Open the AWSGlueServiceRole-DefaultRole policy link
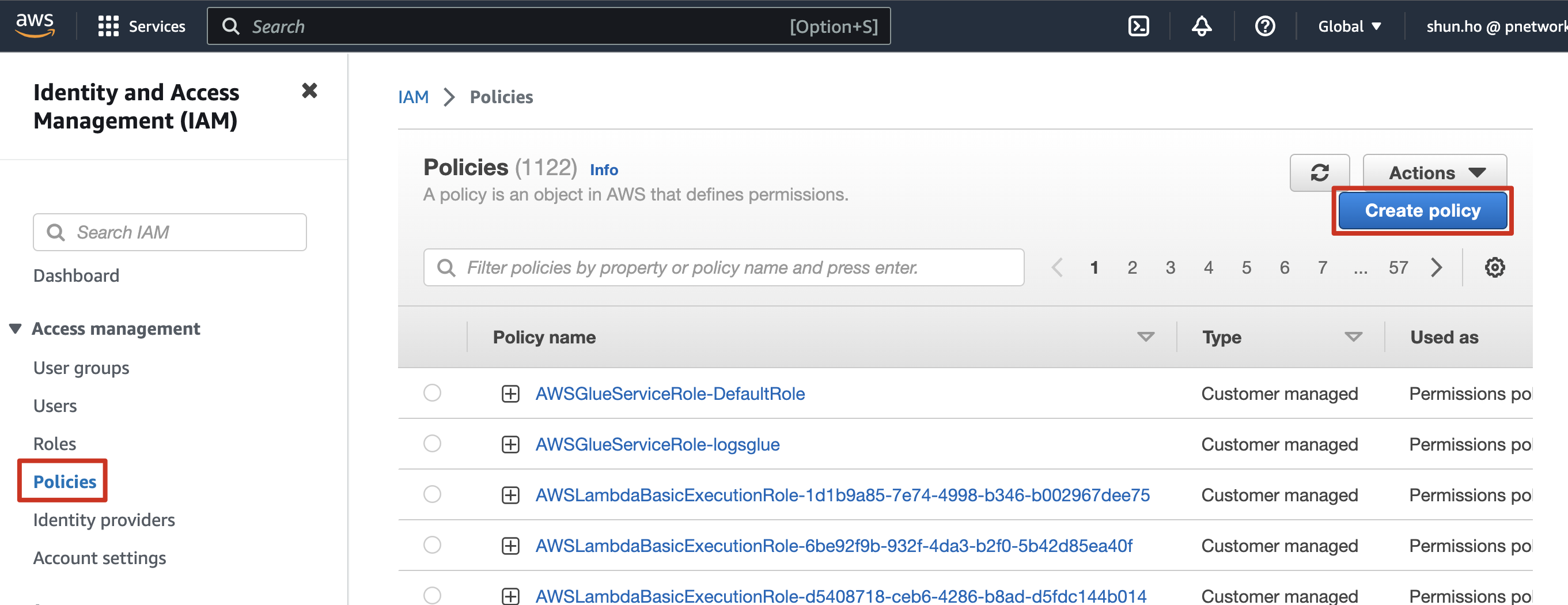Image resolution: width=1568 pixels, height=605 pixels. coord(669,394)
